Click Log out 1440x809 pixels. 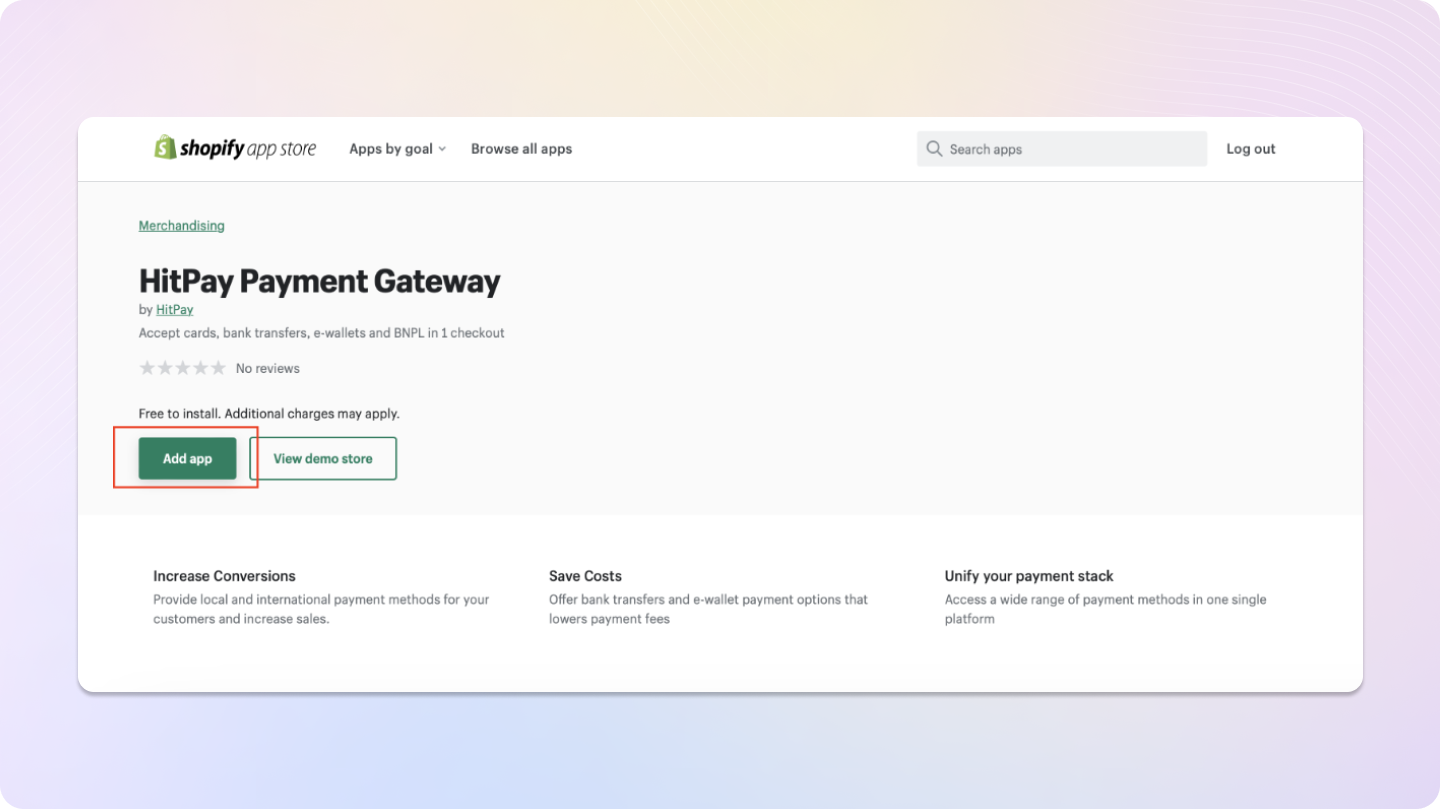point(1251,149)
